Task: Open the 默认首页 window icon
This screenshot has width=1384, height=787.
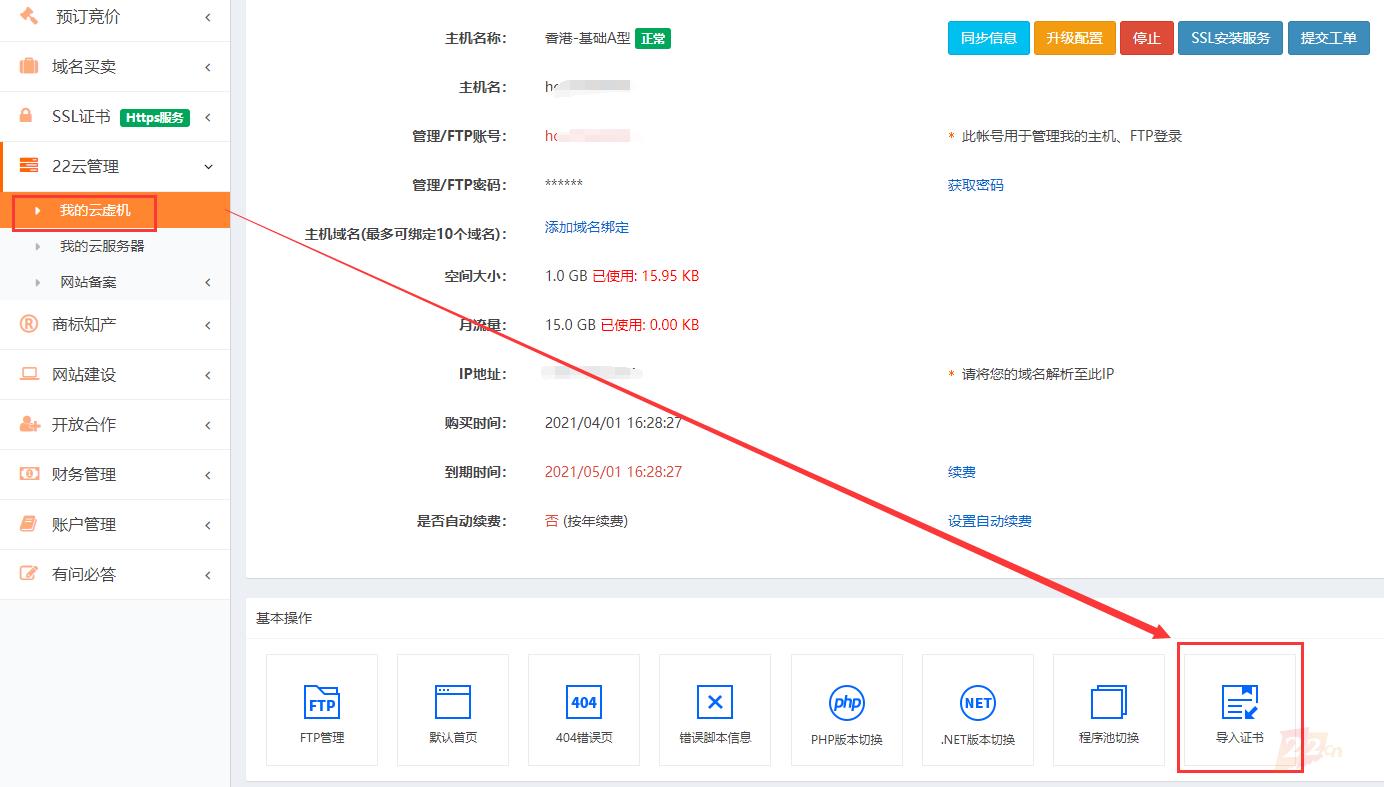Action: tap(453, 702)
